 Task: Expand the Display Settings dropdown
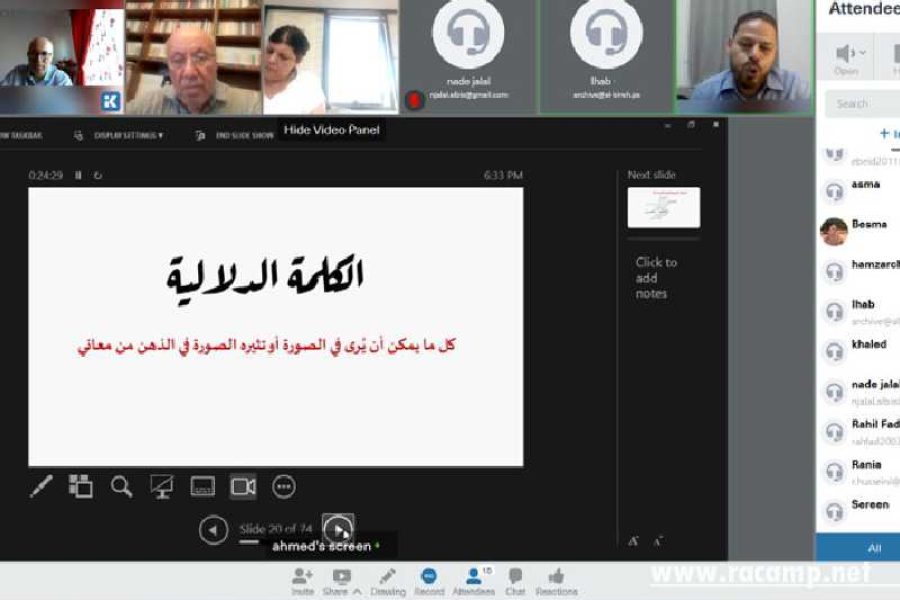[128, 135]
